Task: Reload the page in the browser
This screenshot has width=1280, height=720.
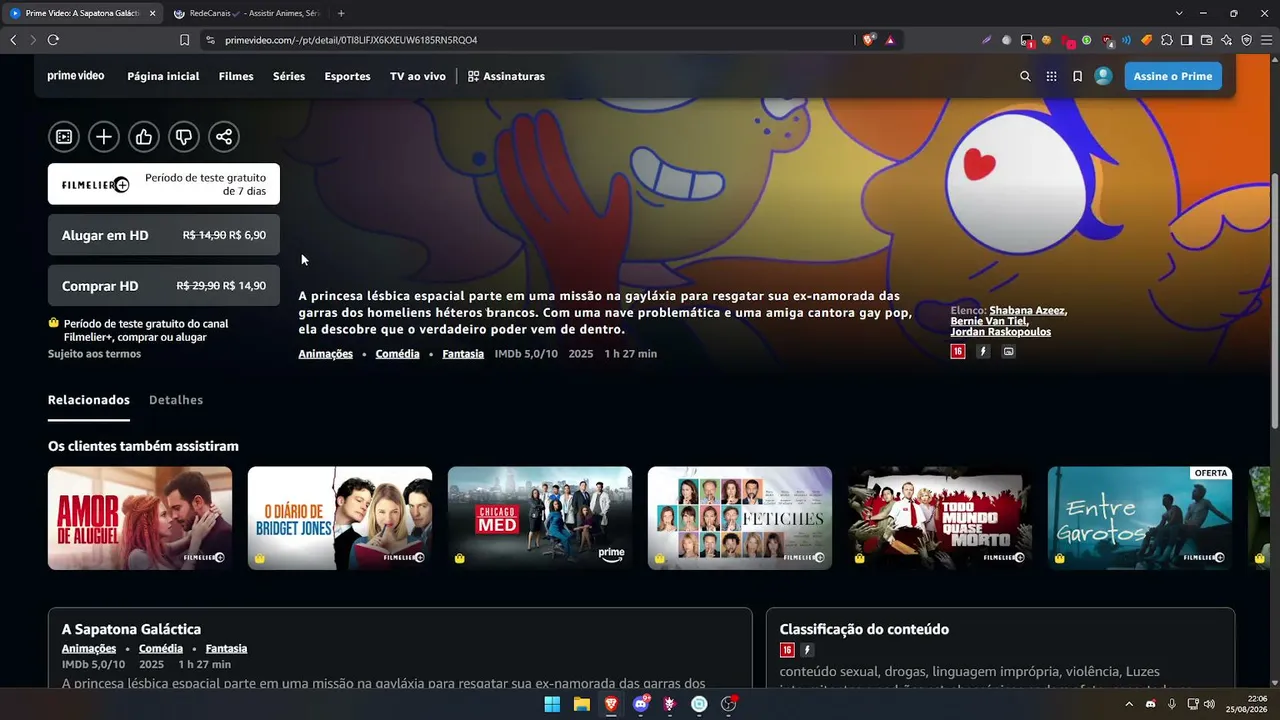Action: (x=53, y=40)
